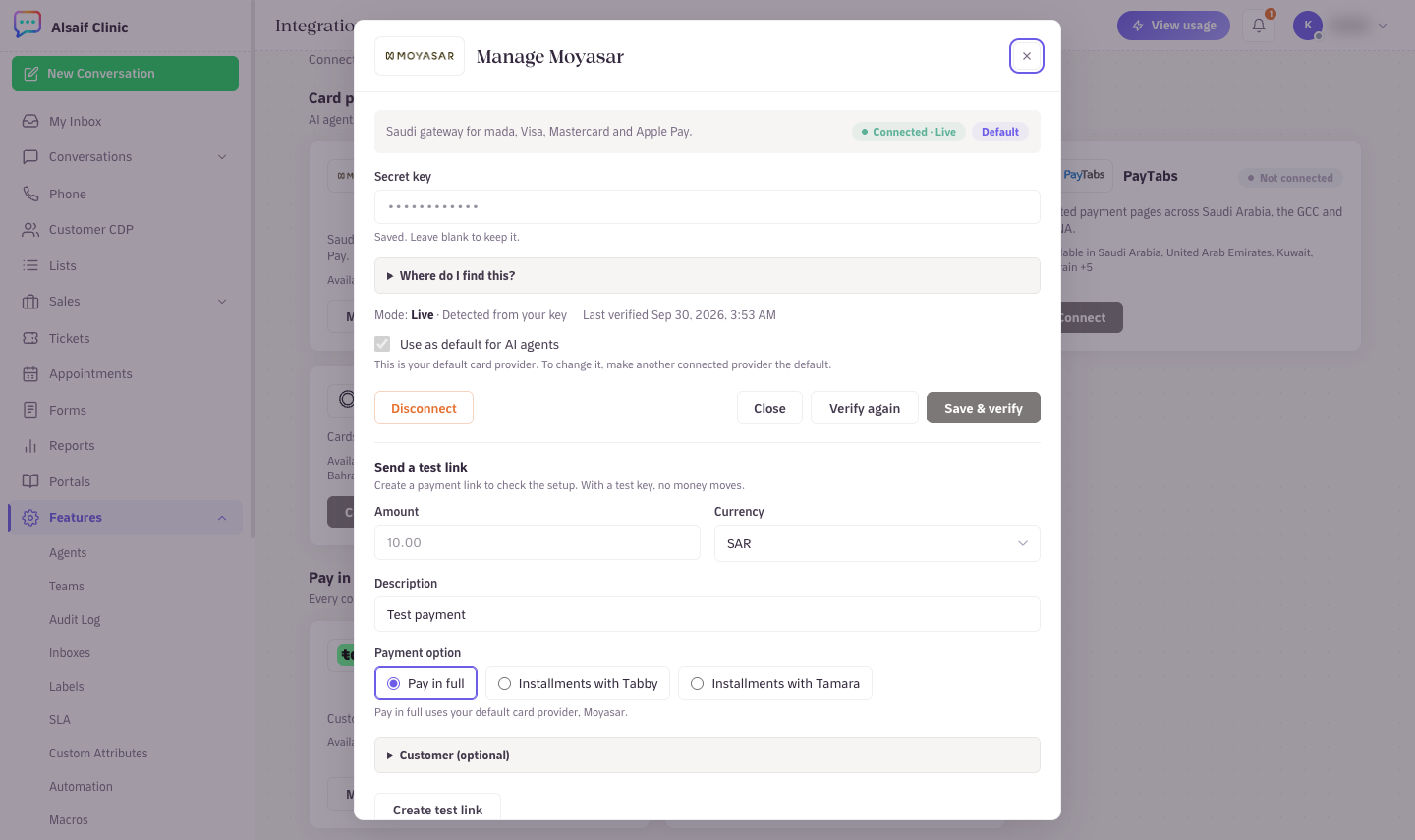Viewport: 1415px width, 840px height.
Task: Click the user avatar K
Action: coord(1308,26)
